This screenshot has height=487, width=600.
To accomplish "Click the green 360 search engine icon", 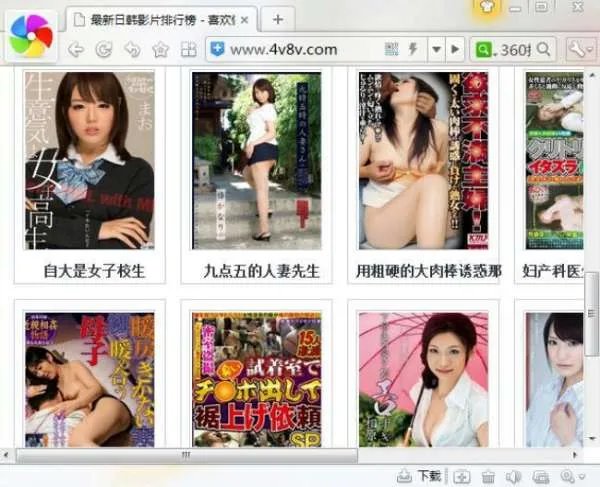I will point(483,49).
